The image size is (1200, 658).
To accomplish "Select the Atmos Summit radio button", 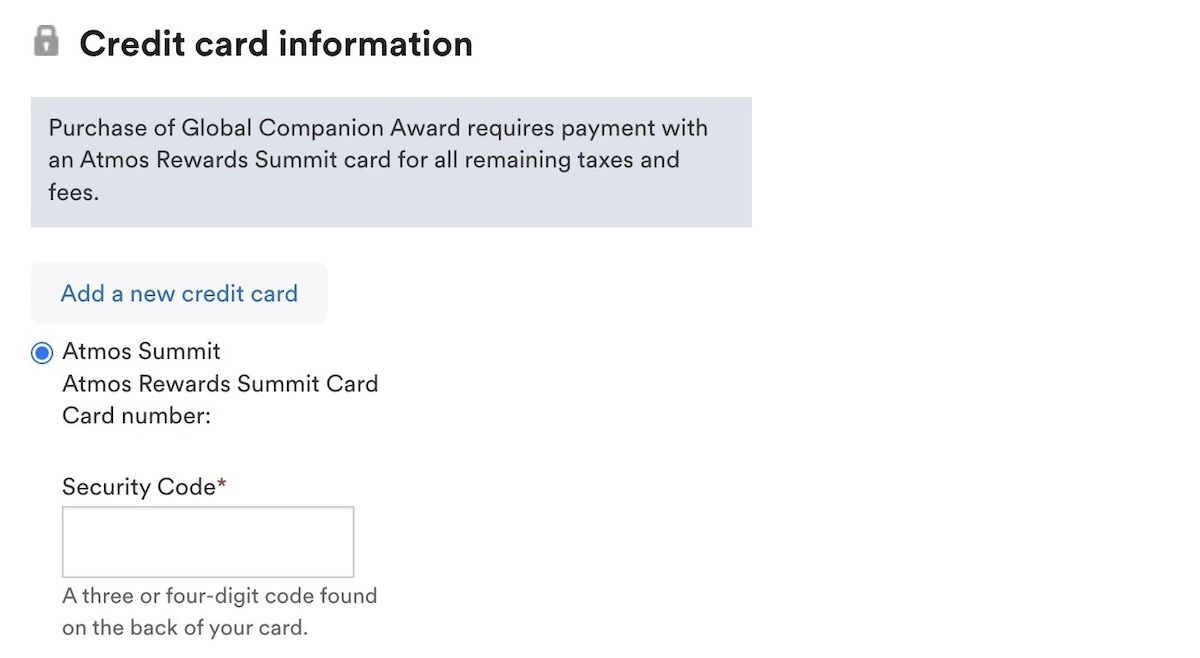I will [42, 353].
